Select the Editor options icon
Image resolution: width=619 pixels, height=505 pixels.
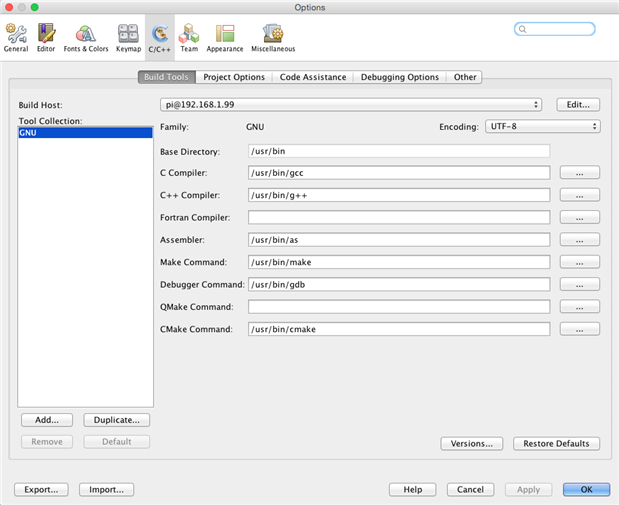[x=46, y=37]
